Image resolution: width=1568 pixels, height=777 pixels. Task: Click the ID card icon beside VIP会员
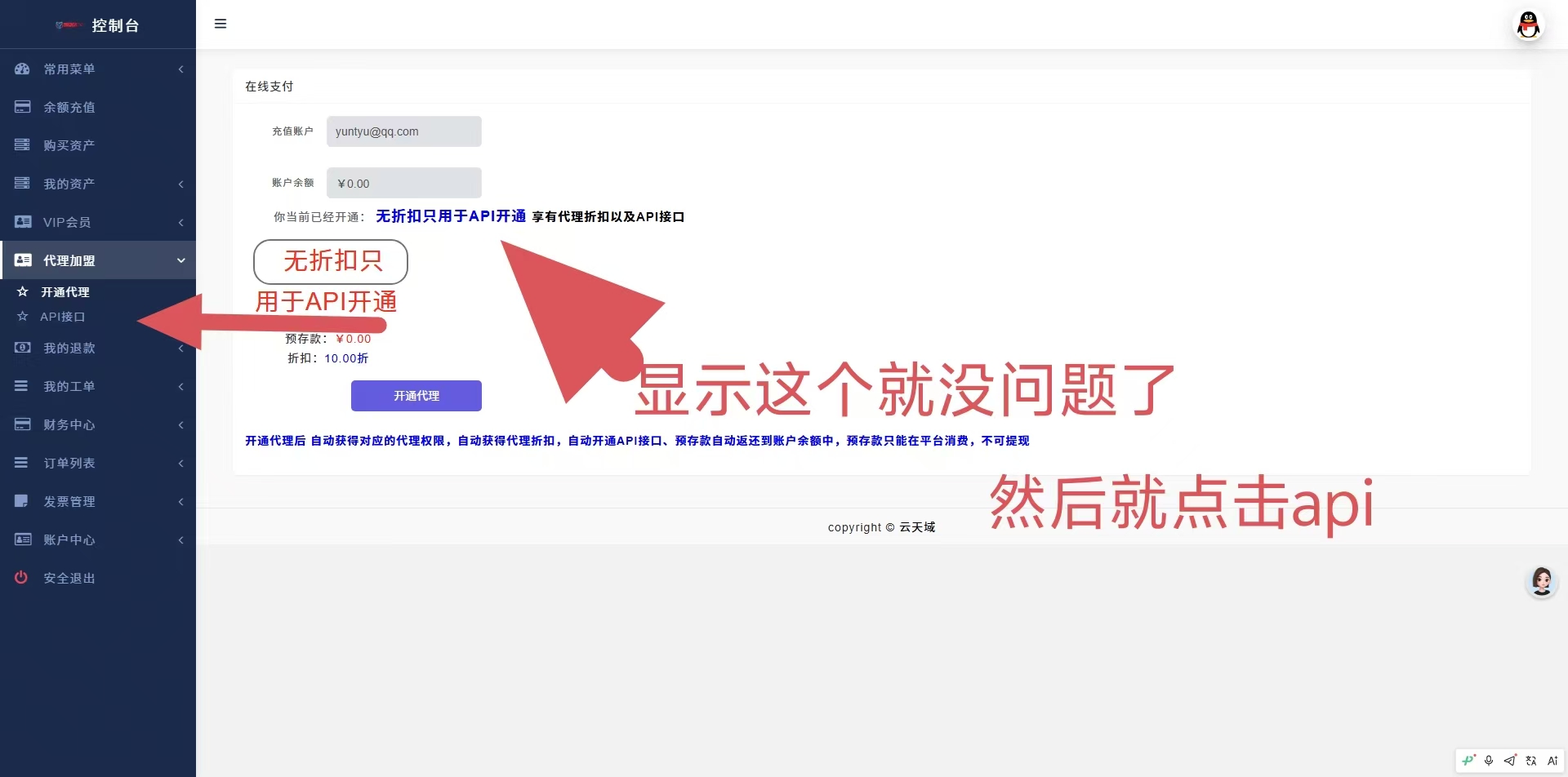click(23, 222)
